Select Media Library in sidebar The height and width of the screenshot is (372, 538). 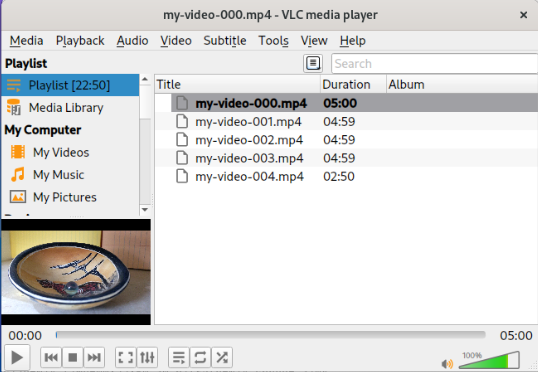tap(70, 108)
